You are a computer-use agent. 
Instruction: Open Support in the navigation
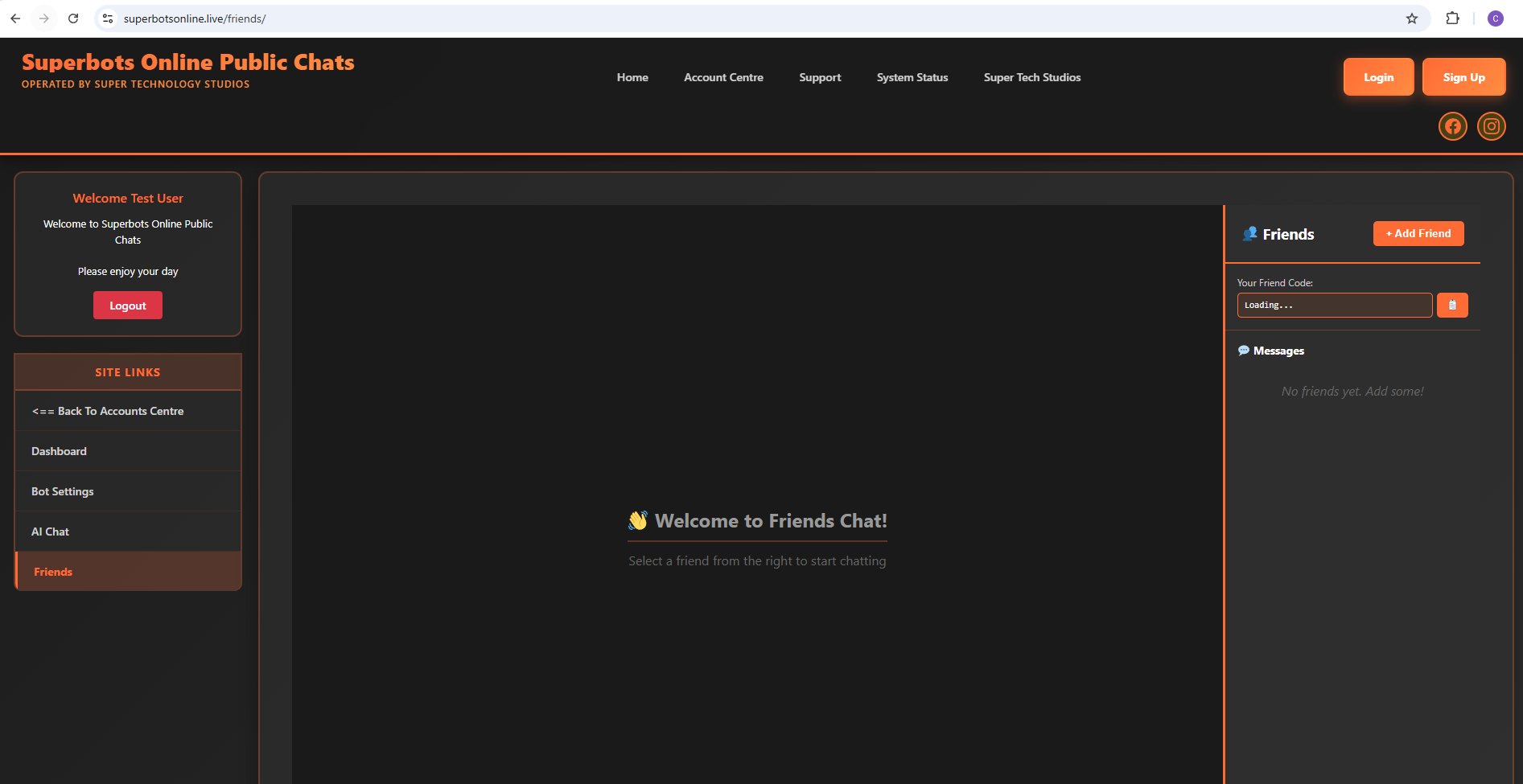coord(820,77)
